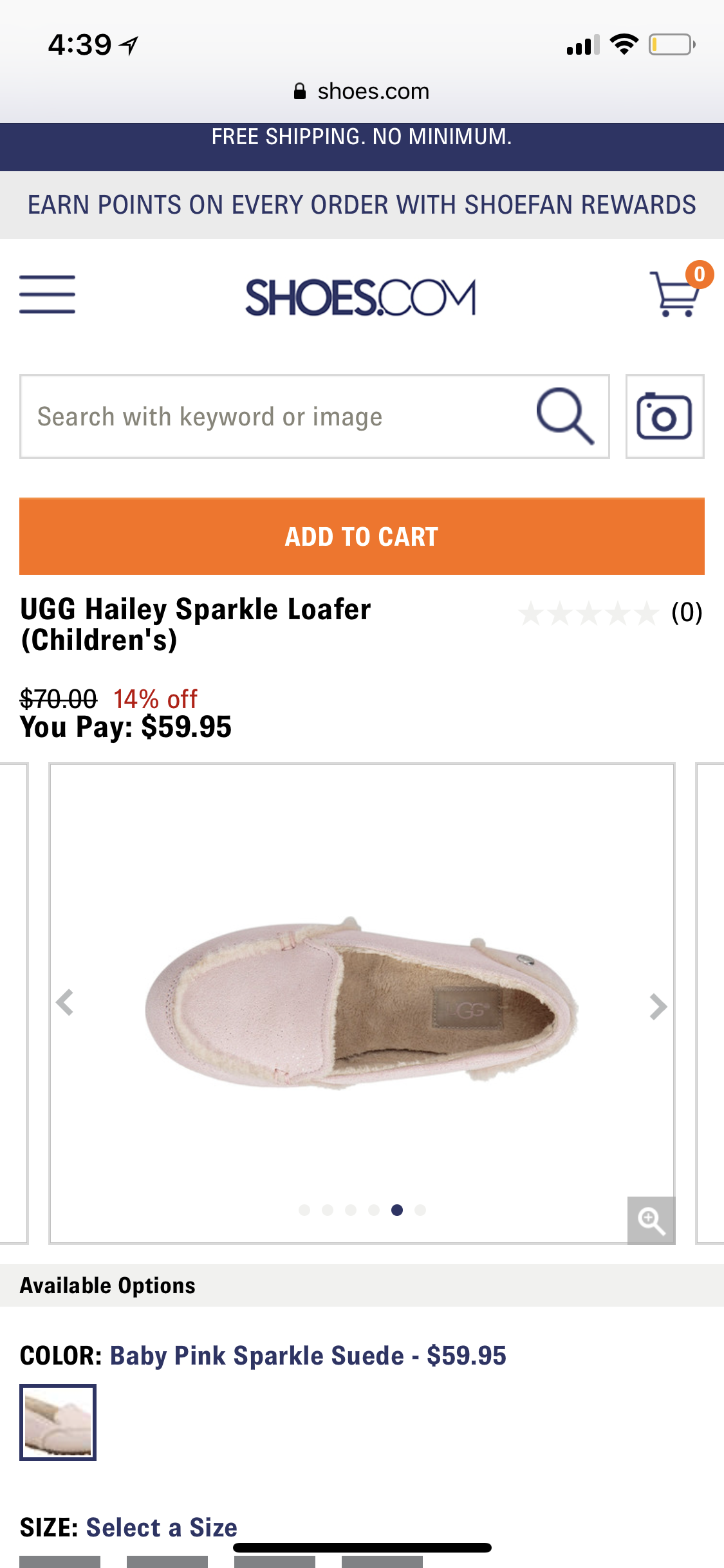
Task: Open the hamburger navigation menu
Action: click(47, 295)
